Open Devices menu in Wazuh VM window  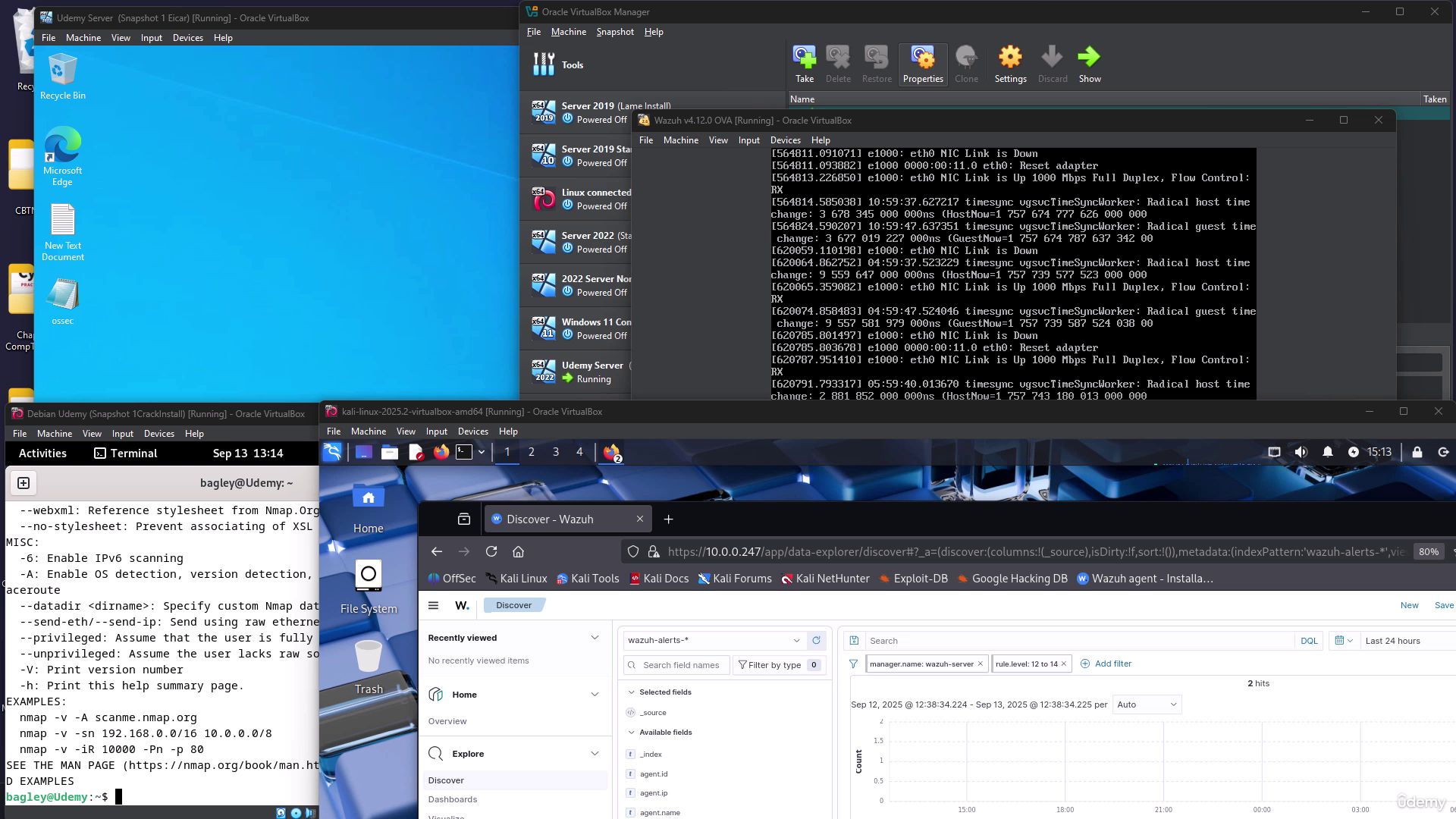(785, 140)
